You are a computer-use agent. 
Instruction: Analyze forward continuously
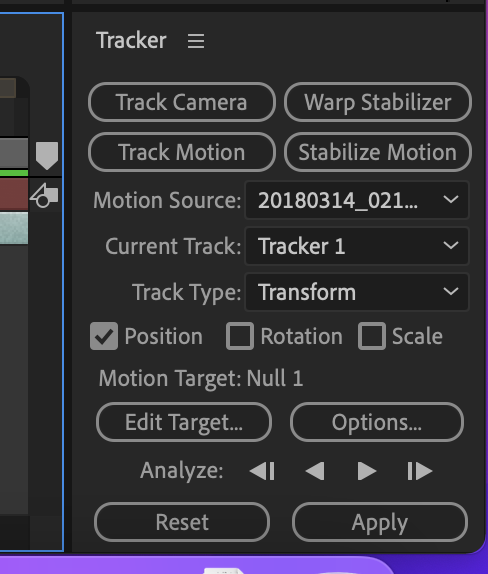(x=367, y=471)
